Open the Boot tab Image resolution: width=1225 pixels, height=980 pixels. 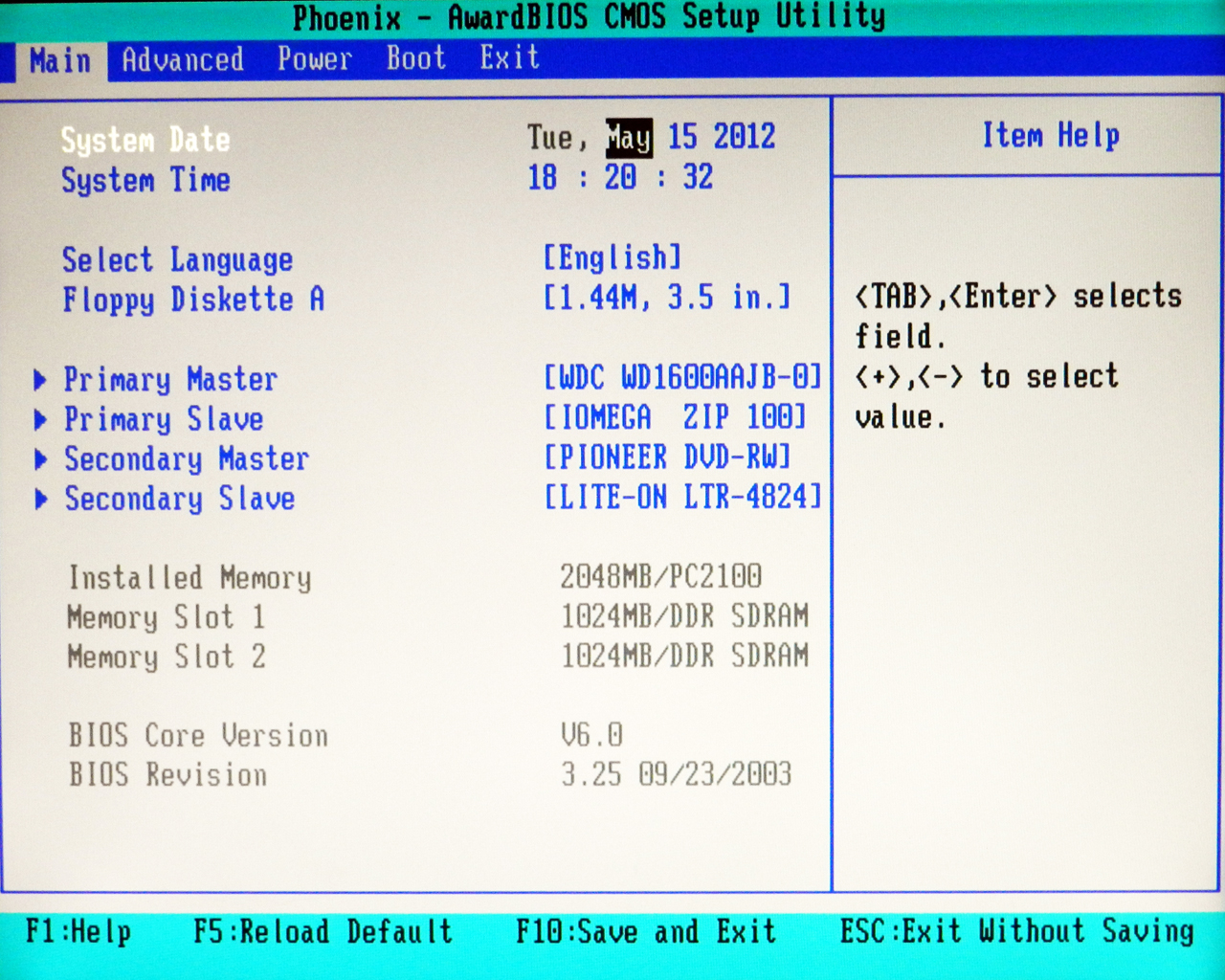coord(415,59)
